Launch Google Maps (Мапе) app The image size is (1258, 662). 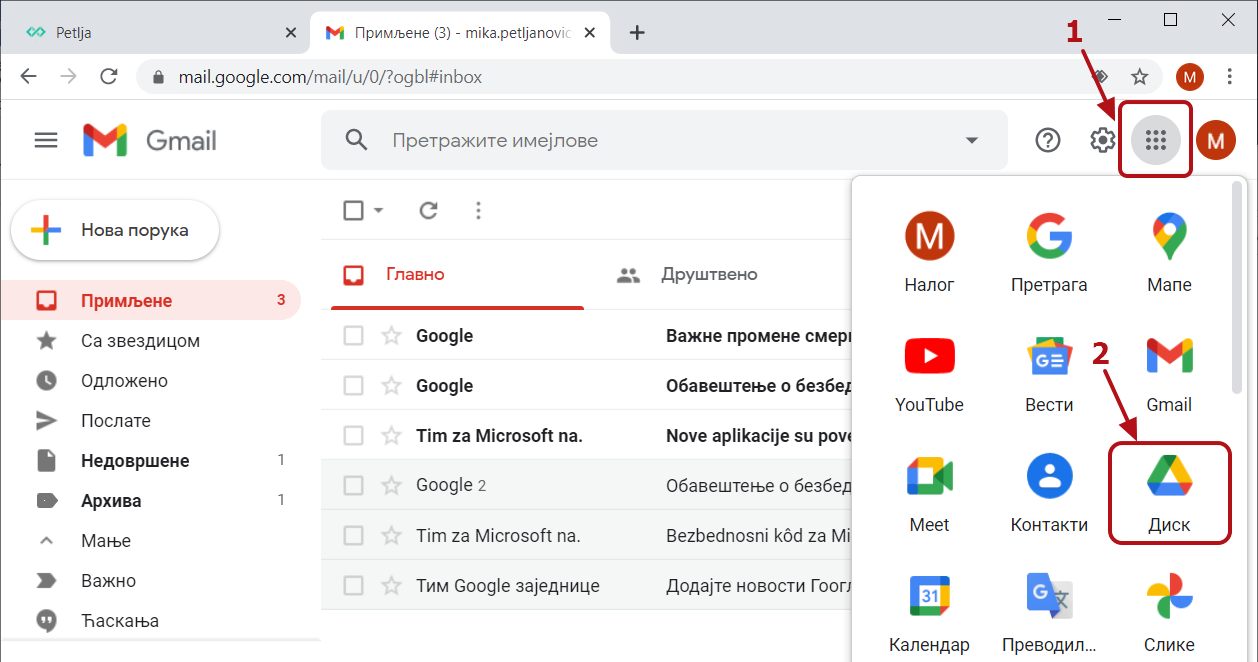point(1169,253)
